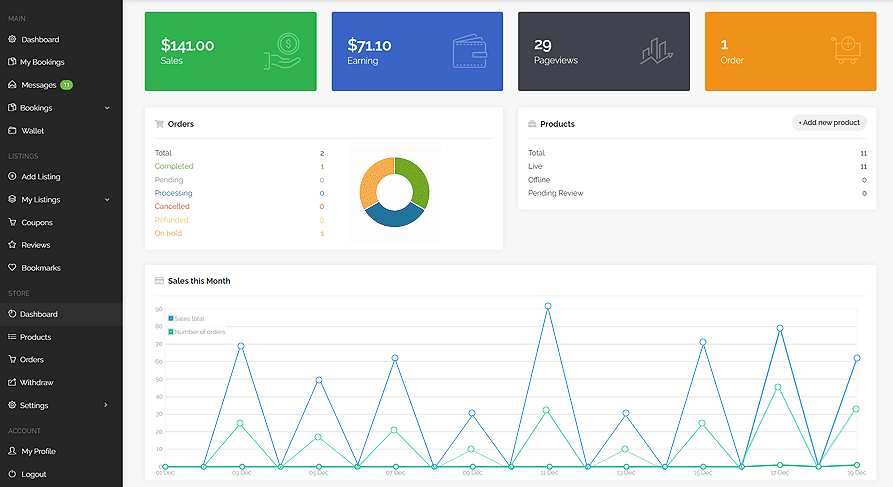The image size is (893, 487).
Task: Click the green Sales summary card
Action: pyautogui.click(x=230, y=50)
